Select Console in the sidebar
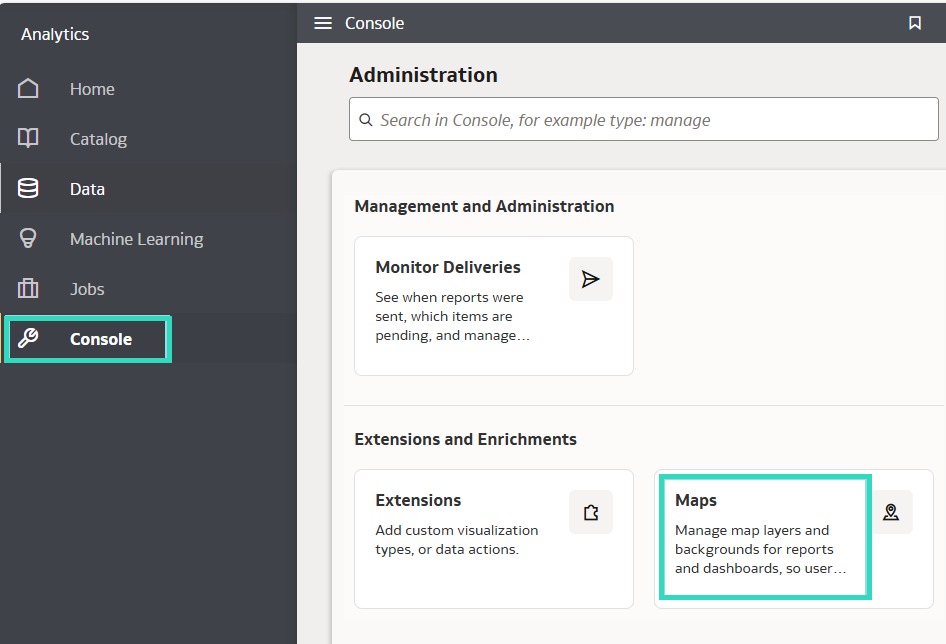 [101, 339]
